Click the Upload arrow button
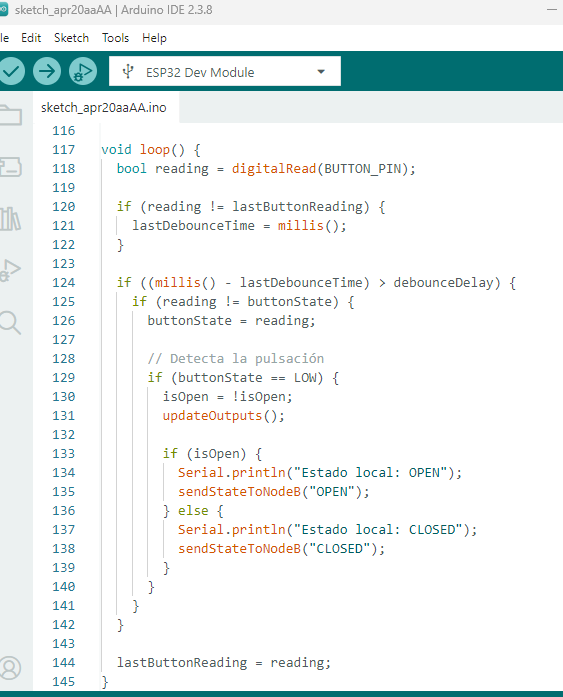This screenshot has height=697, width=563. point(47,71)
